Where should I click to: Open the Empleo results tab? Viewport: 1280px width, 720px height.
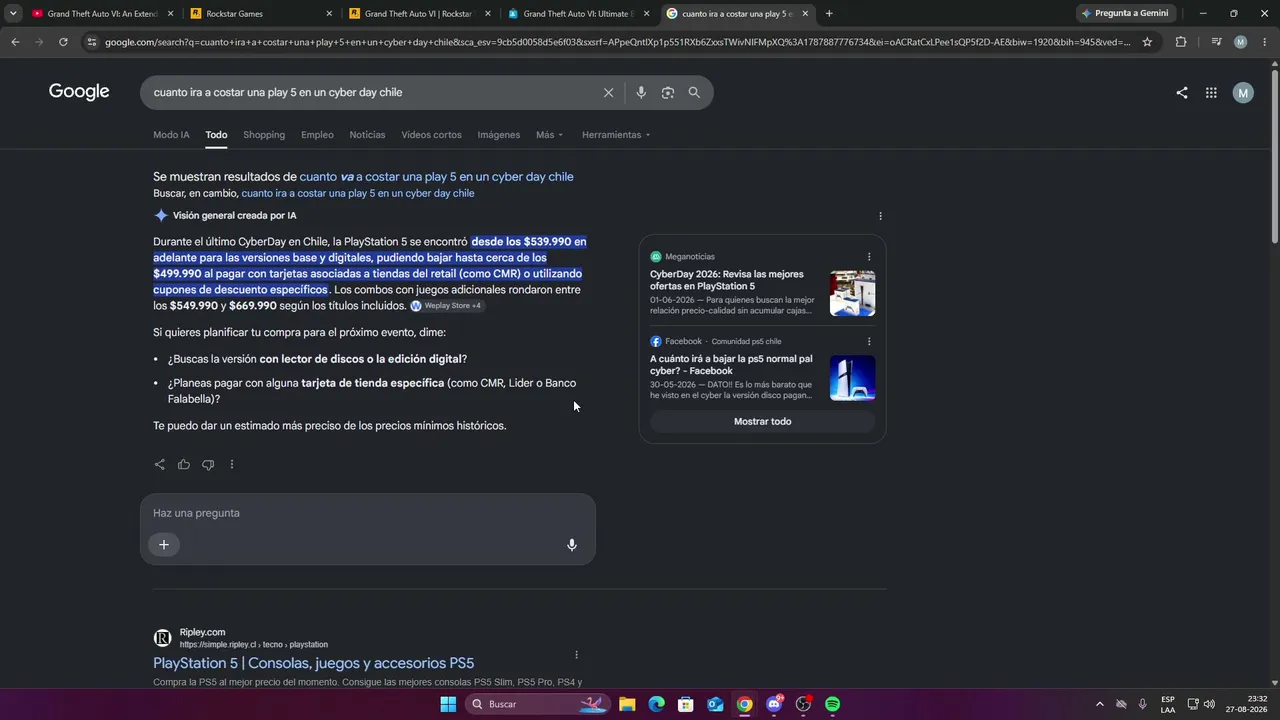(317, 135)
